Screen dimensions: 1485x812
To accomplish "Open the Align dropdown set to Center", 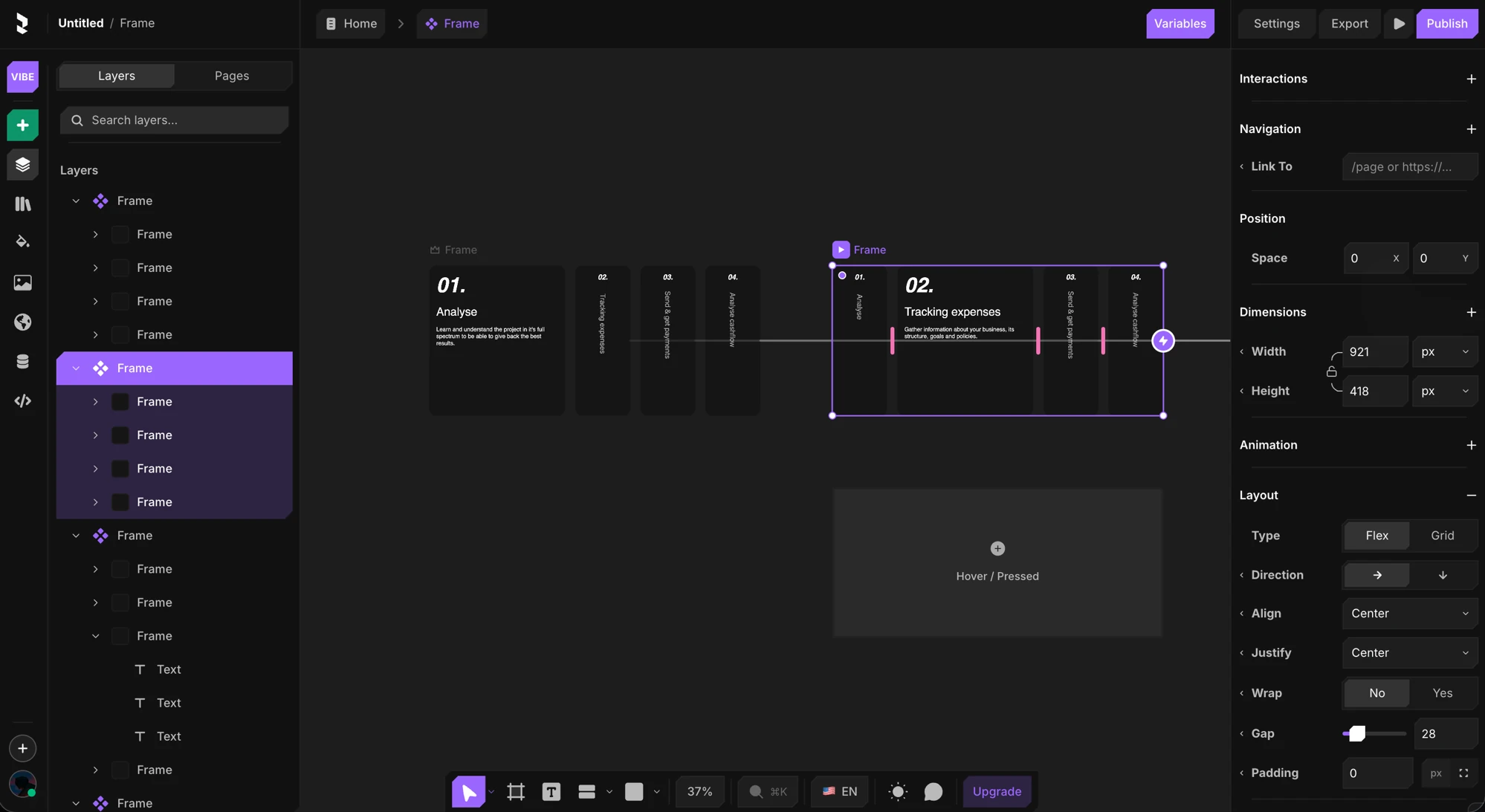I will [1409, 614].
